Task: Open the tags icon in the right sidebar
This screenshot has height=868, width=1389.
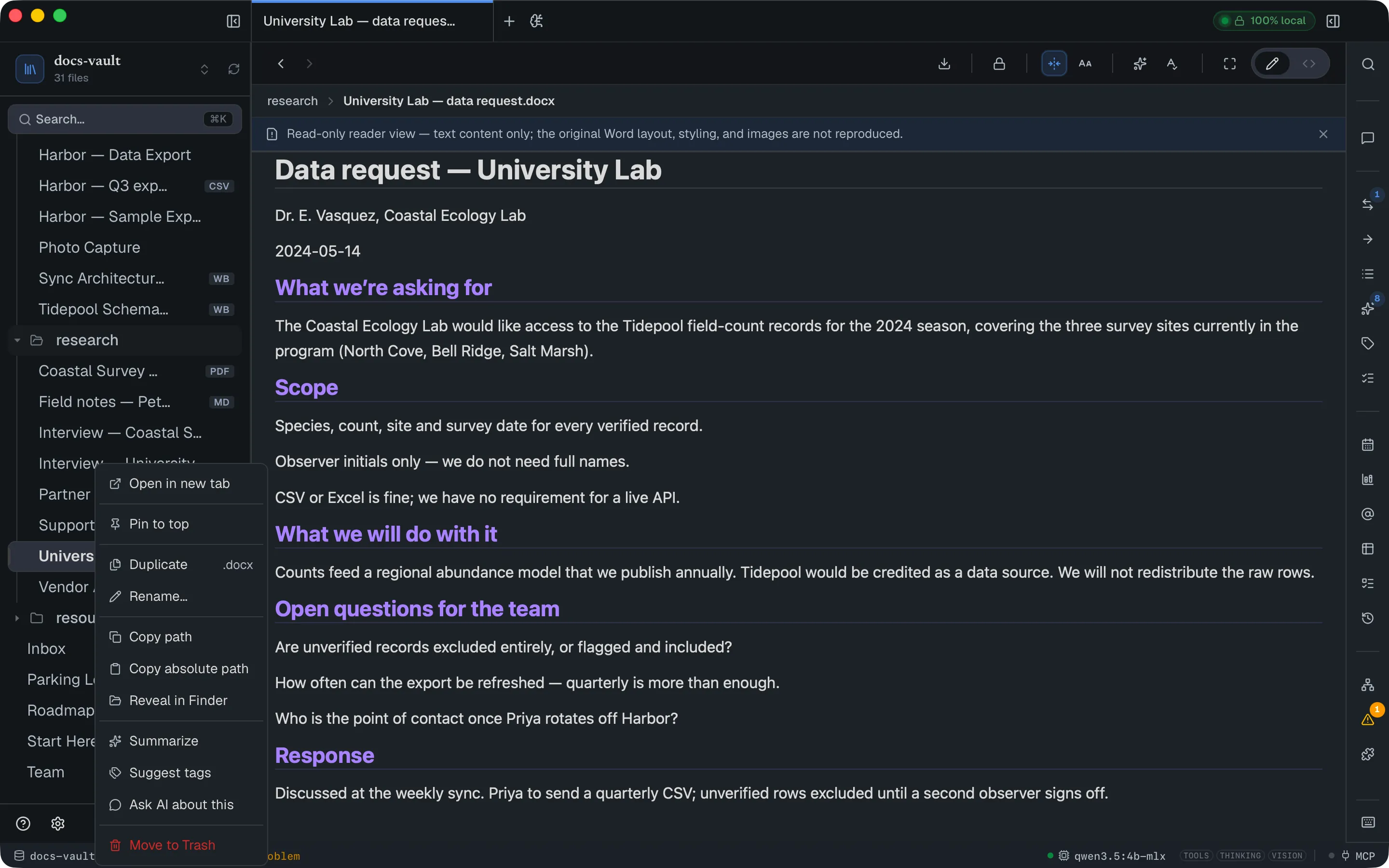Action: [x=1368, y=343]
